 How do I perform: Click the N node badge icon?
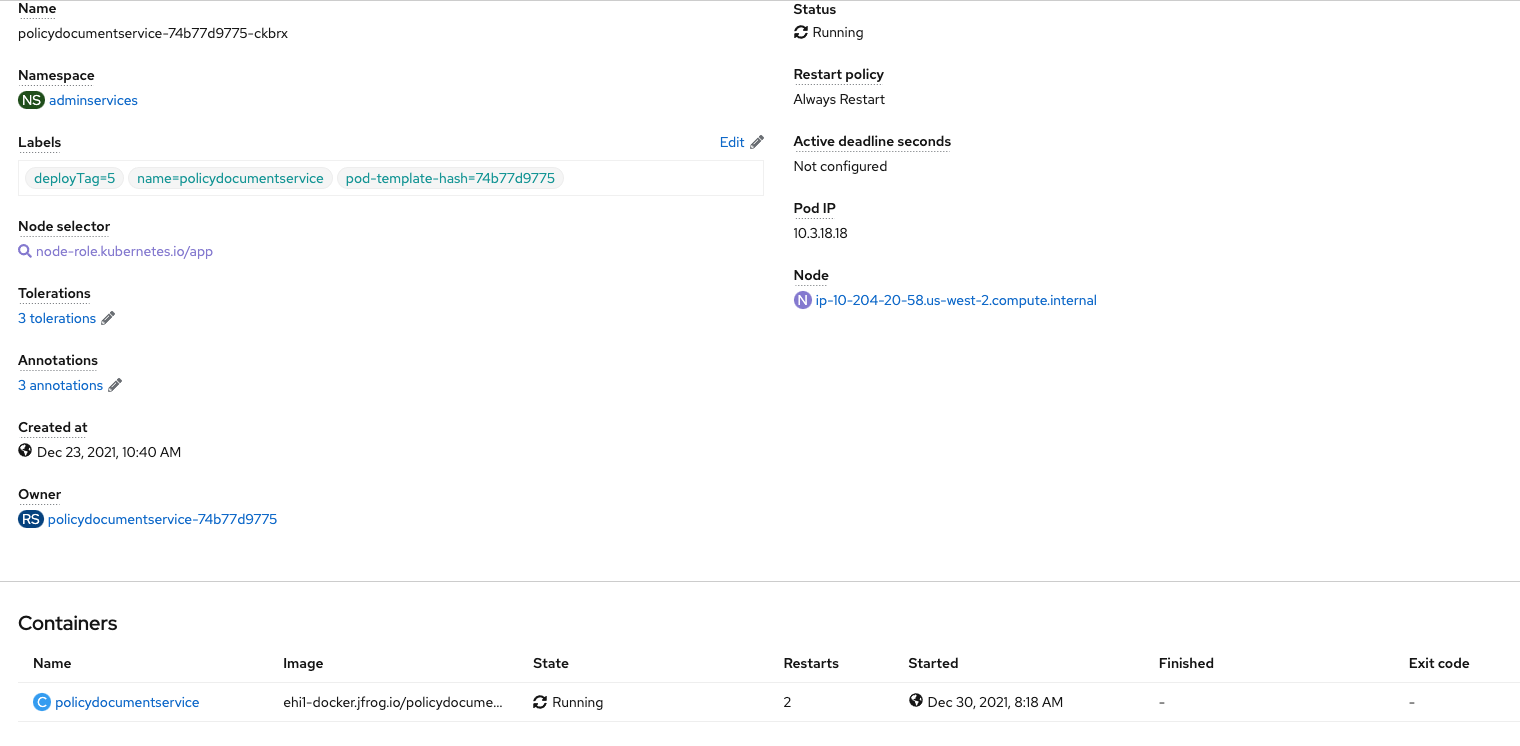point(802,300)
